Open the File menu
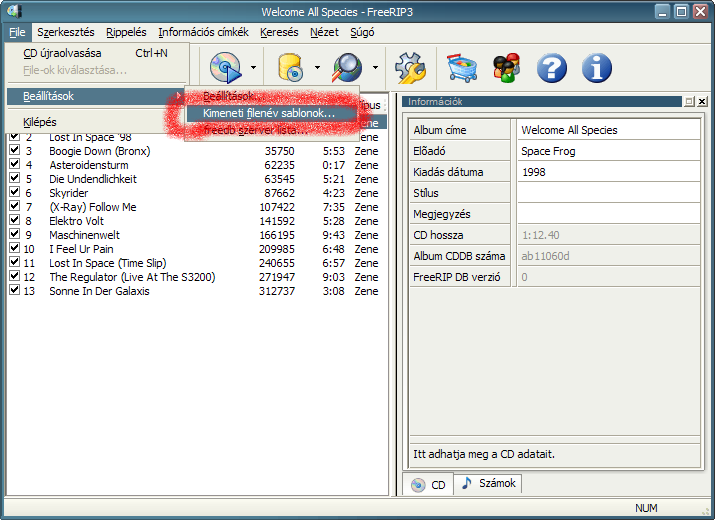 pos(17,32)
